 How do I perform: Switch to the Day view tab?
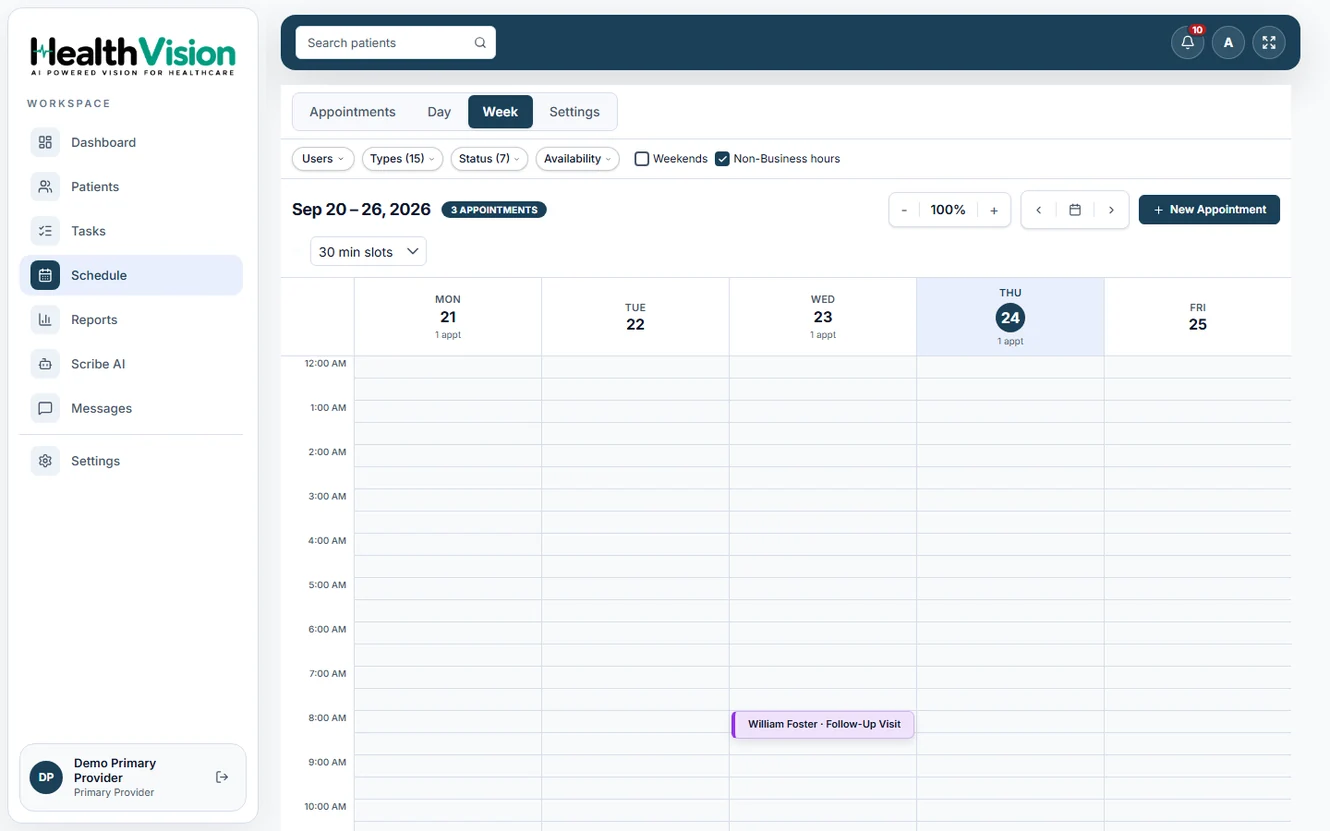[439, 112]
